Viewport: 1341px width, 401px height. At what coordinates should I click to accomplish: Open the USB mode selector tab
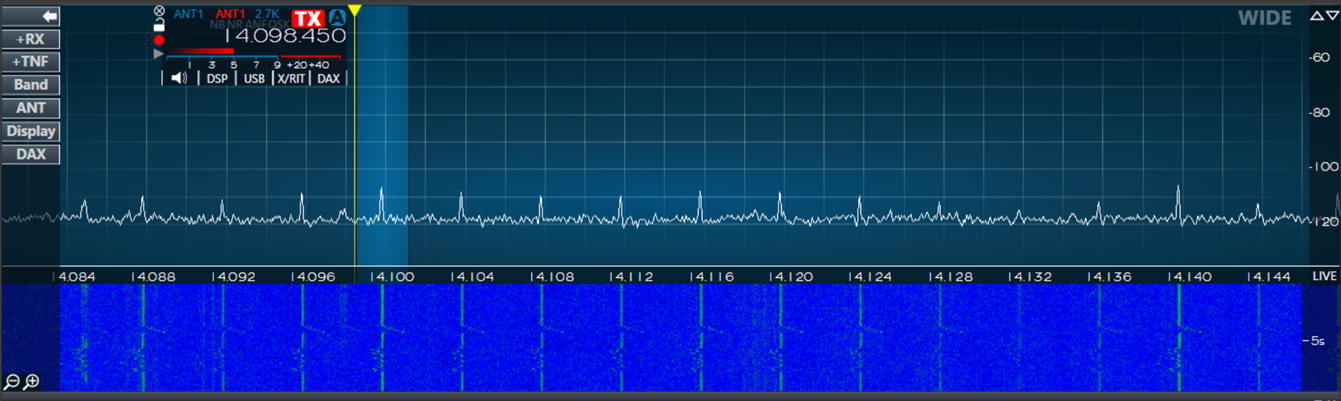254,78
